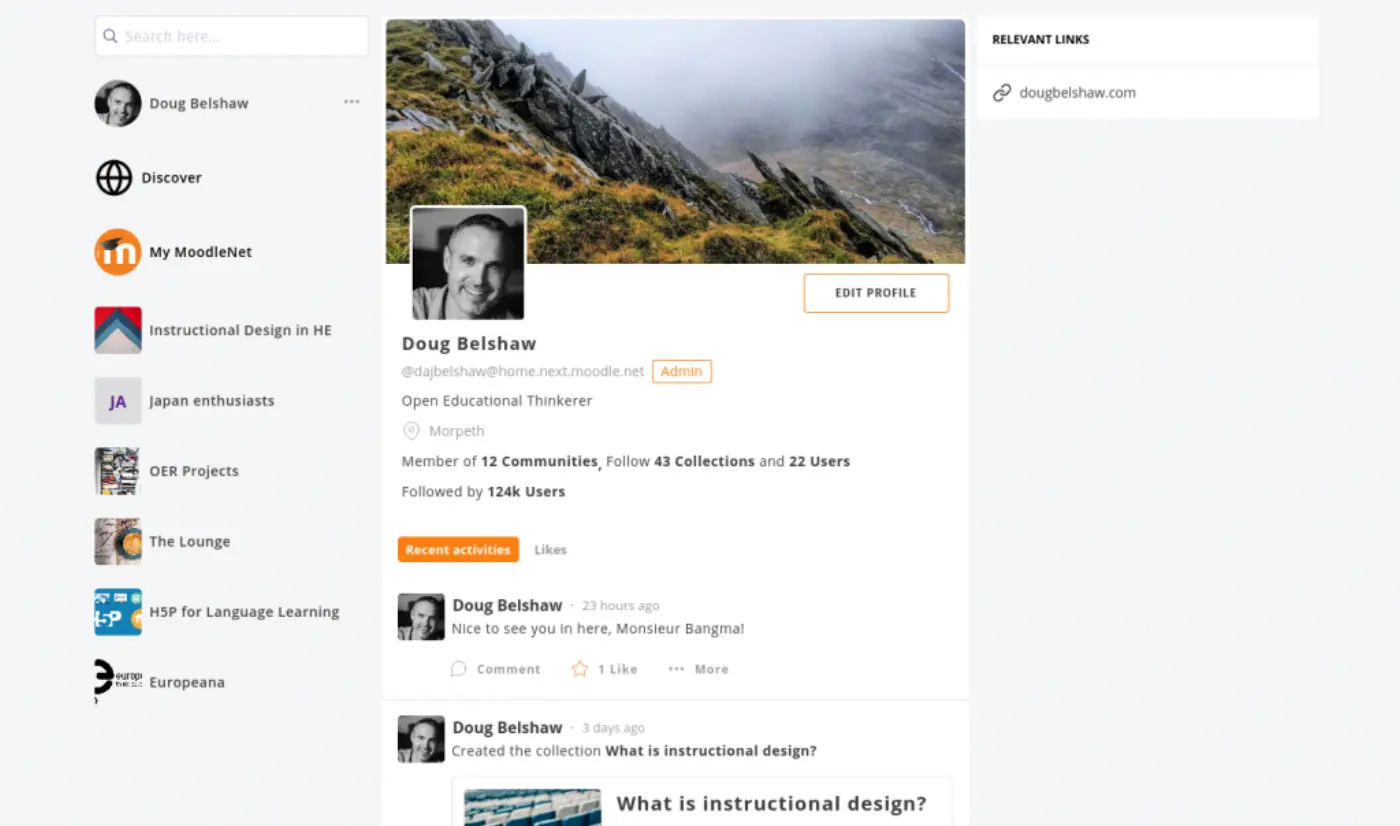Select the Recent activities tab

[x=458, y=550]
